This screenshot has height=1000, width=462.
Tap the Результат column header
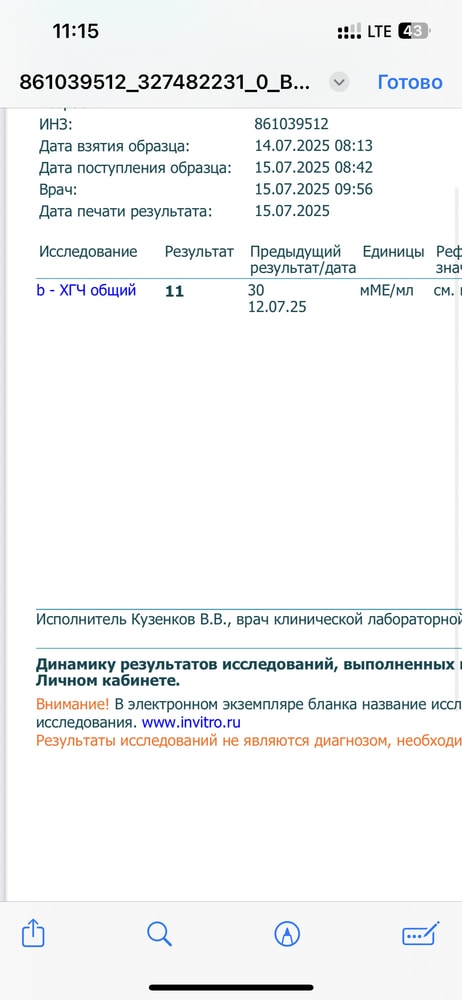coord(199,251)
